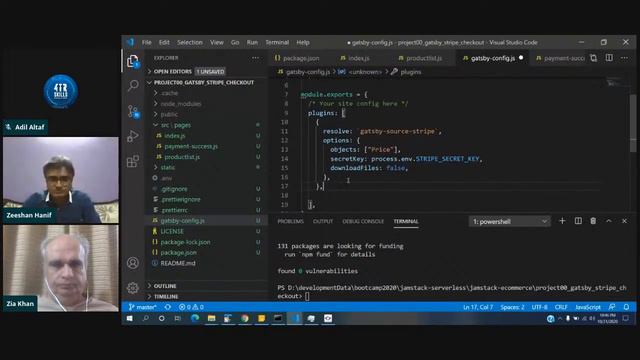Switch to productlist.js editor tab

tap(423, 58)
